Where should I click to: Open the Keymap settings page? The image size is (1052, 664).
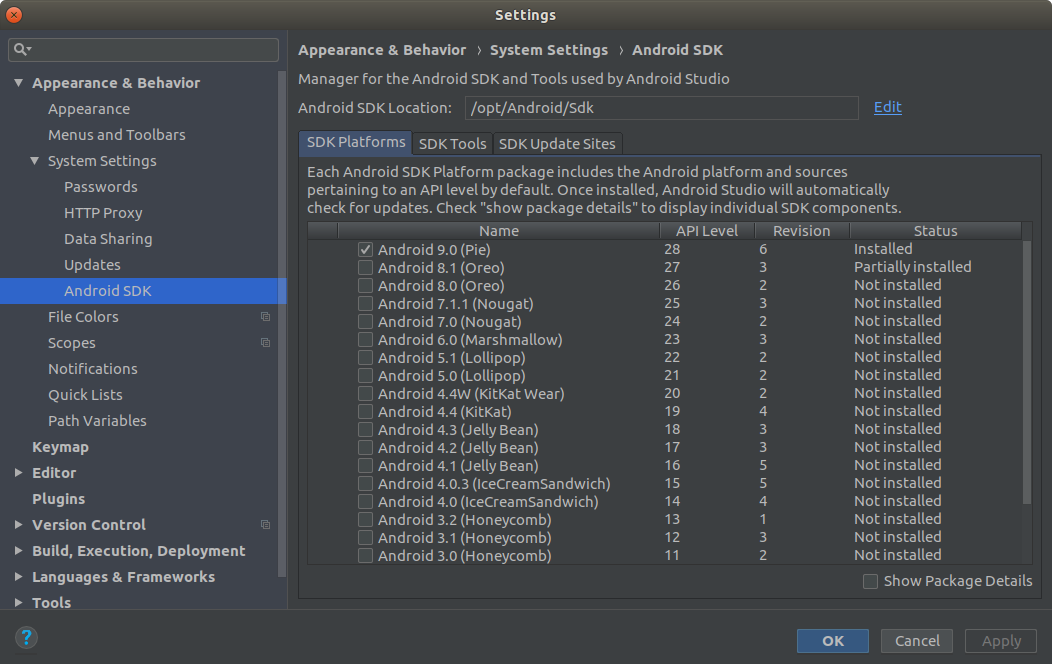60,447
